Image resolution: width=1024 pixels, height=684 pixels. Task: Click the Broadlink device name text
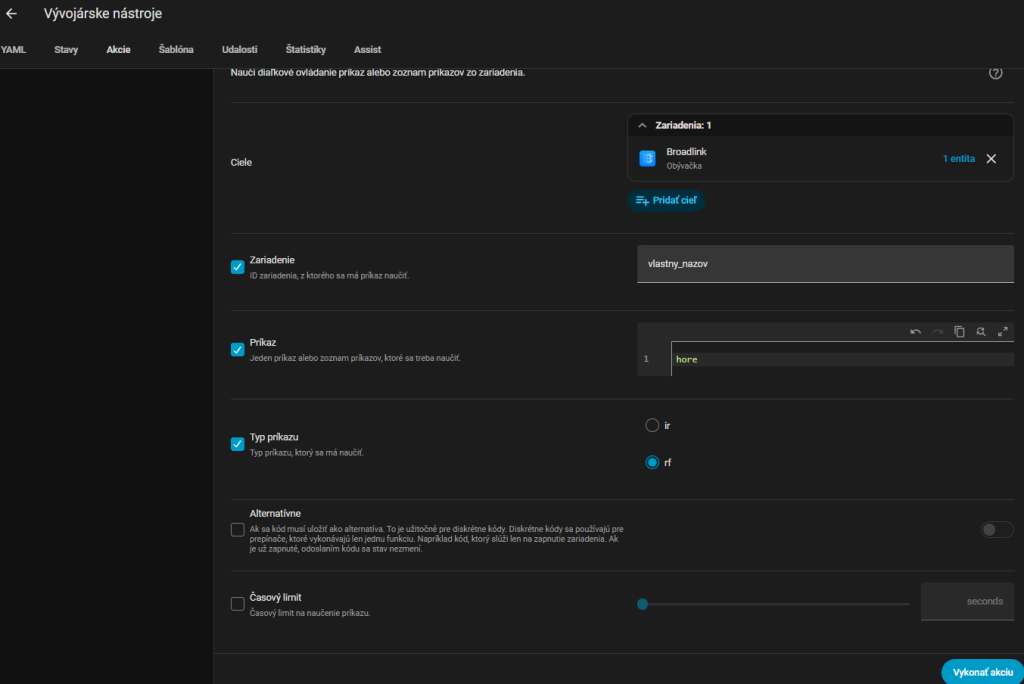(x=686, y=152)
